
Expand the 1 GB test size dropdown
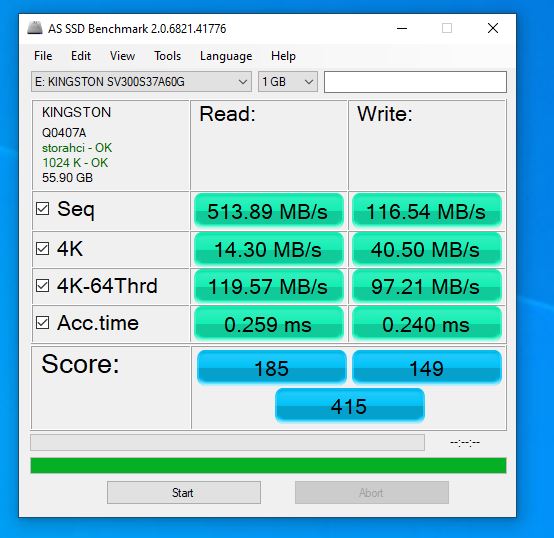coord(288,82)
